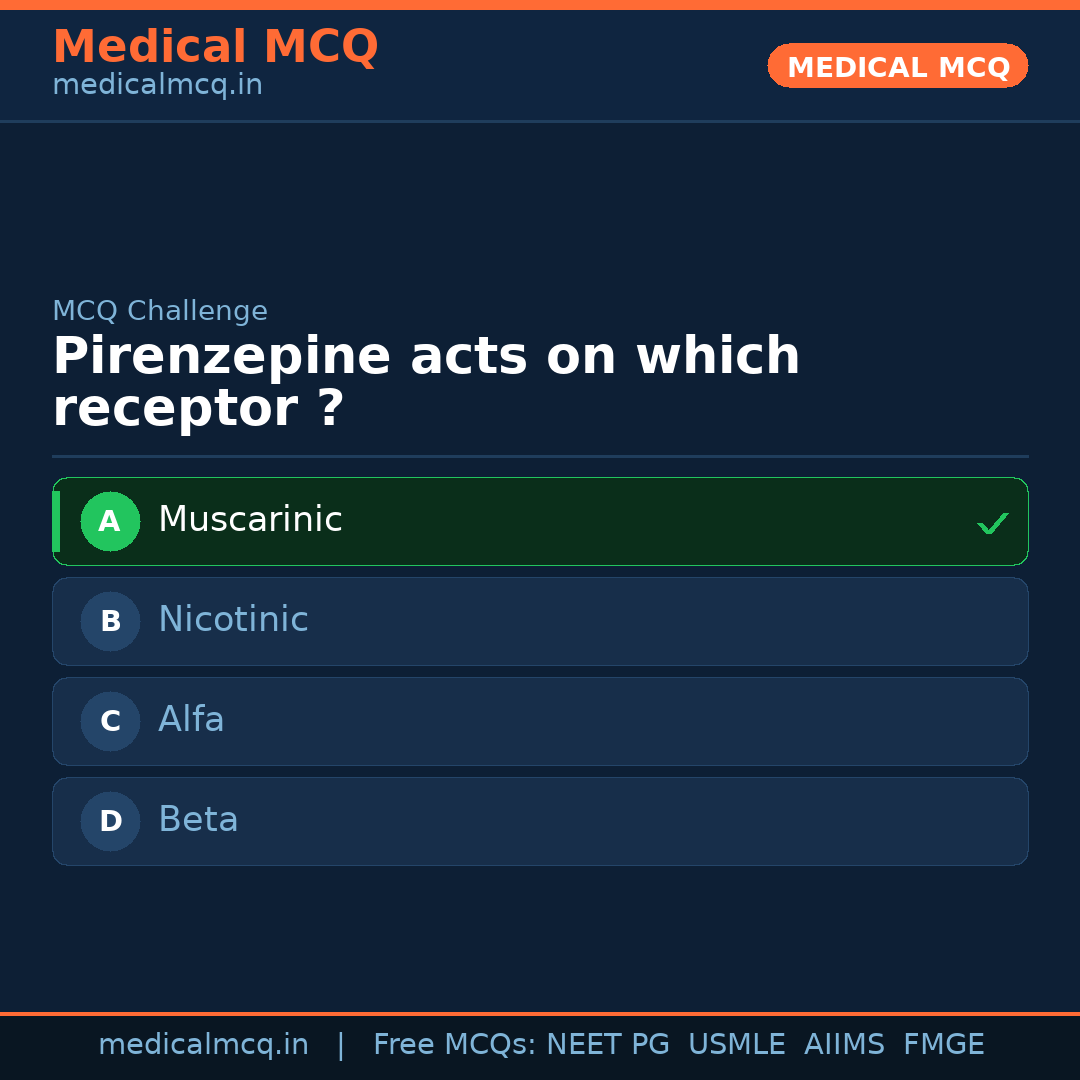Choose the Alfa answer option
The width and height of the screenshot is (1080, 1080).
click(x=191, y=720)
